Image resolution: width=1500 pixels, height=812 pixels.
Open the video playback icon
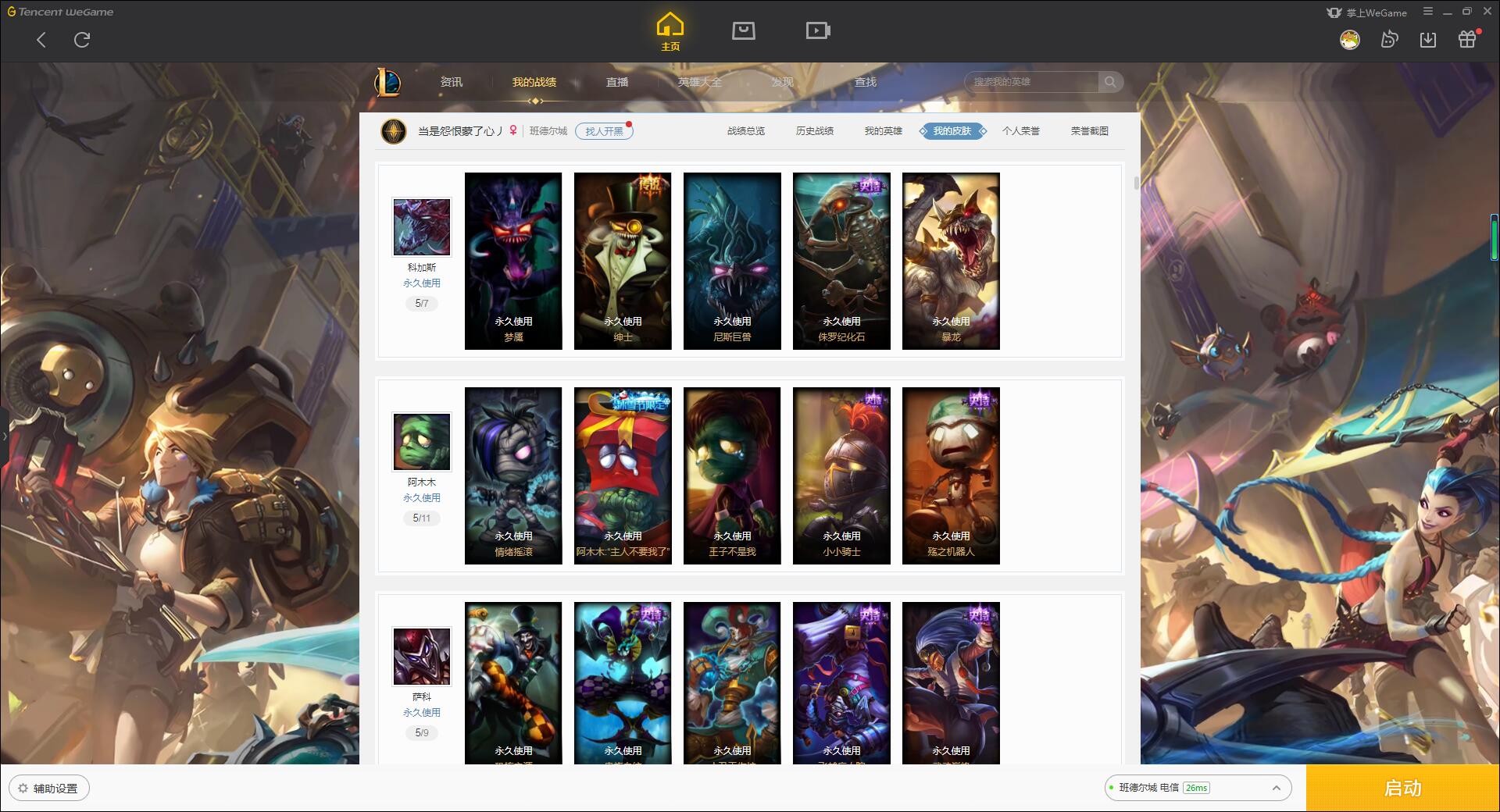coord(818,30)
